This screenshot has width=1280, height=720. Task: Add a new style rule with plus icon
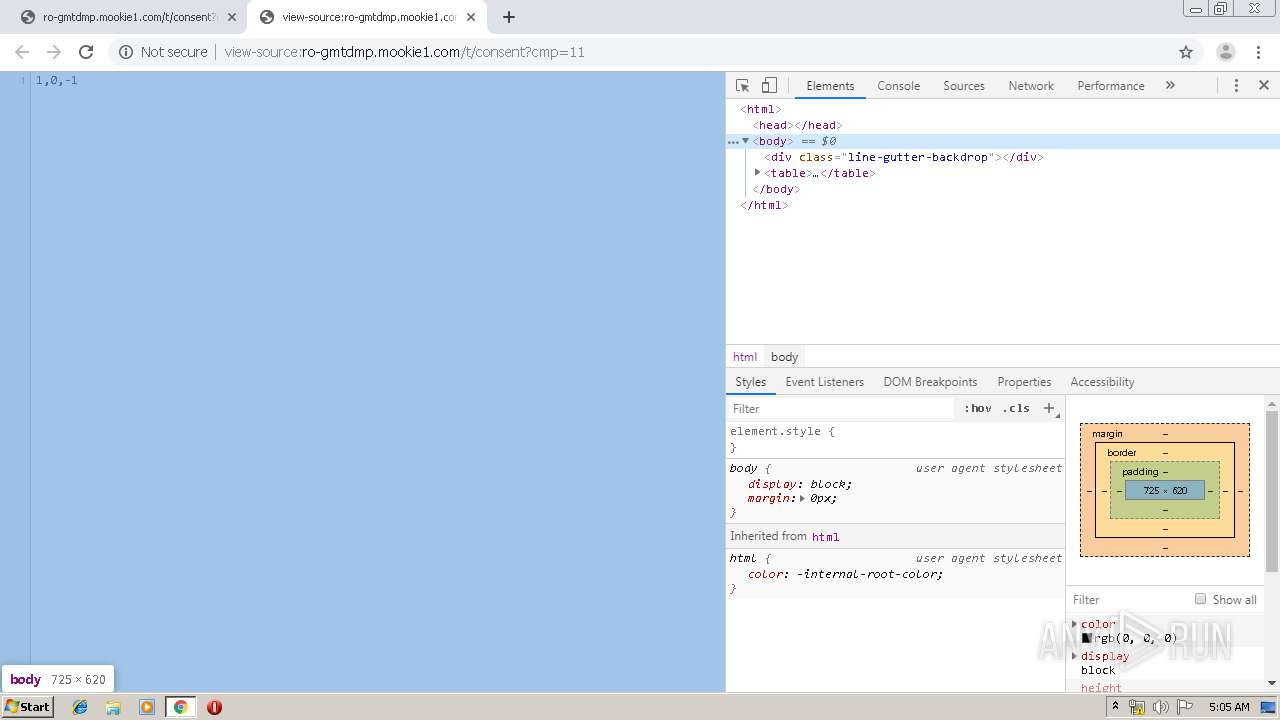[1049, 408]
